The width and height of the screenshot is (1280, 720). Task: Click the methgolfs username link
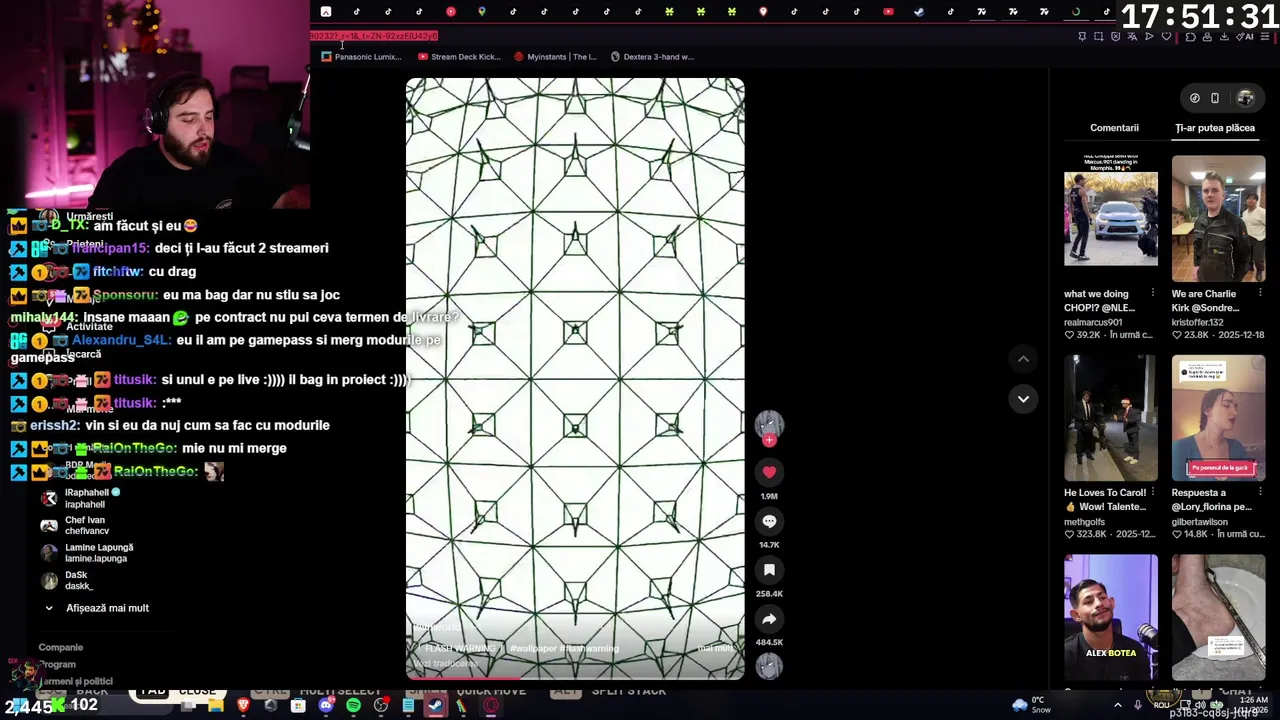(x=1086, y=522)
